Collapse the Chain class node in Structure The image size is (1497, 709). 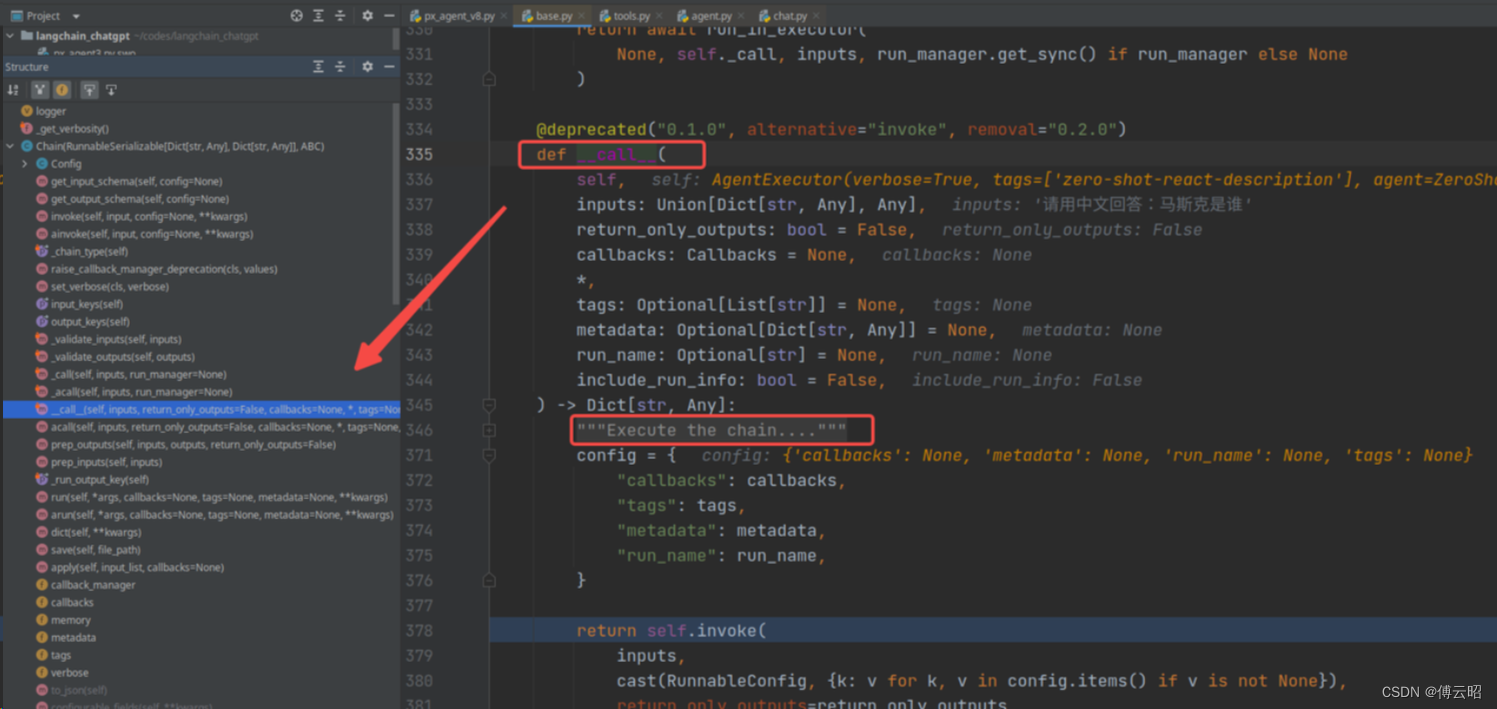(11, 146)
